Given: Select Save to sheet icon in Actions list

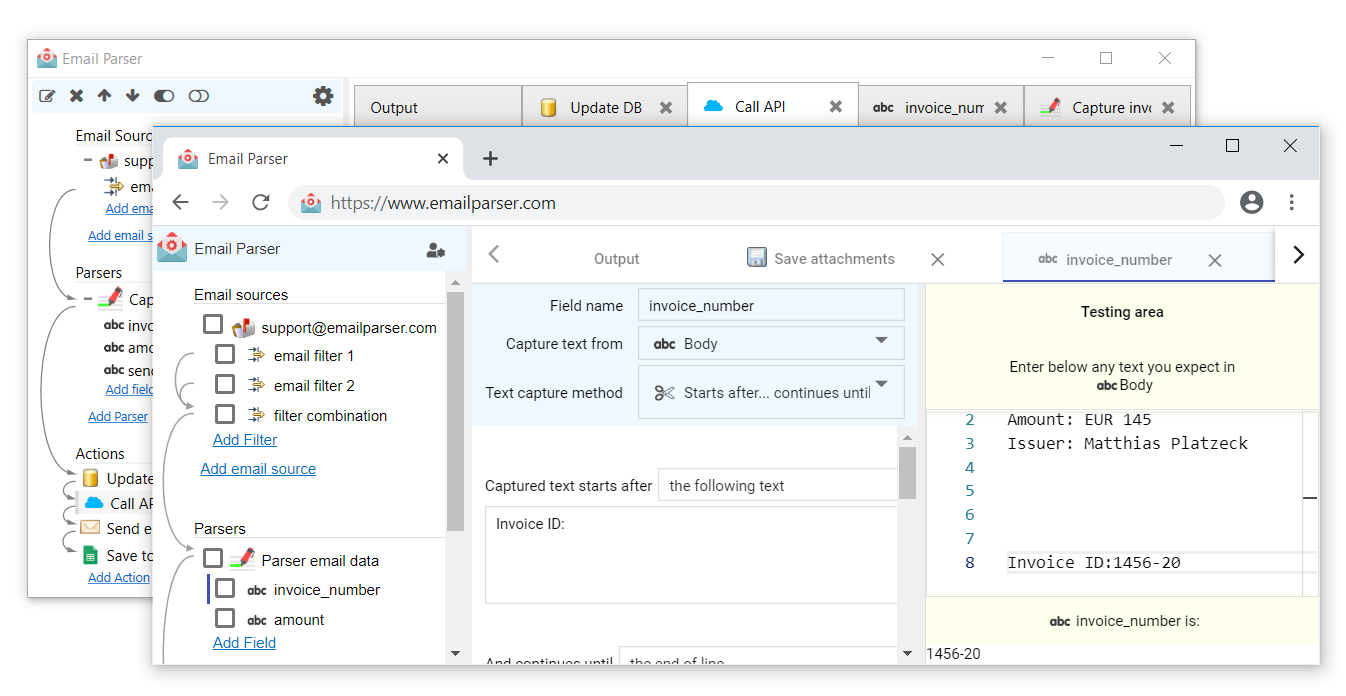Looking at the screenshot, I should [x=91, y=555].
